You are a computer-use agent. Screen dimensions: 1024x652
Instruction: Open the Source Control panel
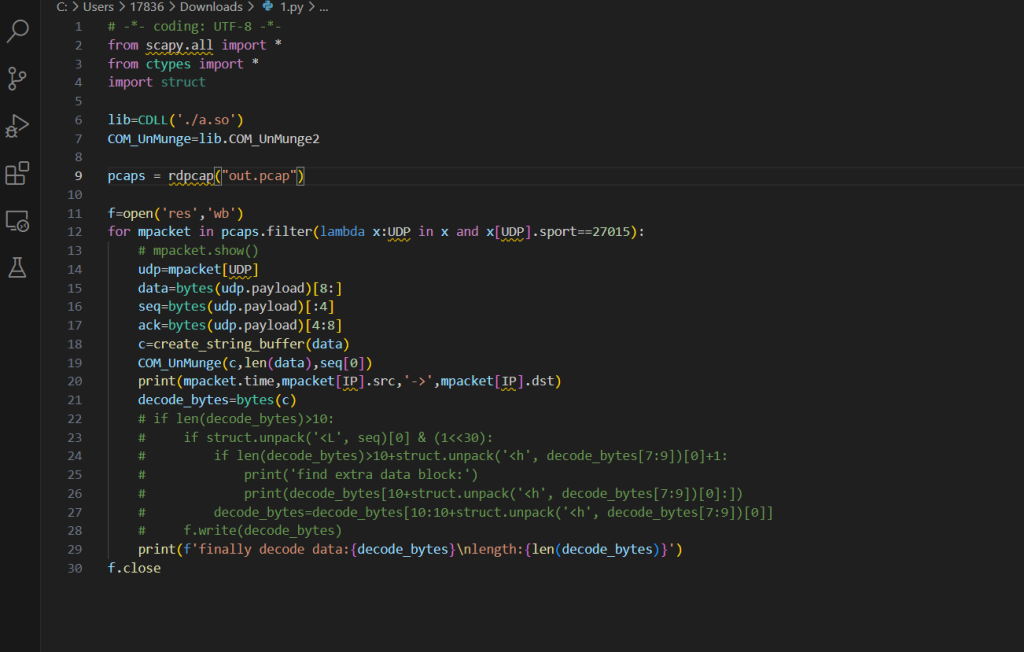(x=18, y=79)
